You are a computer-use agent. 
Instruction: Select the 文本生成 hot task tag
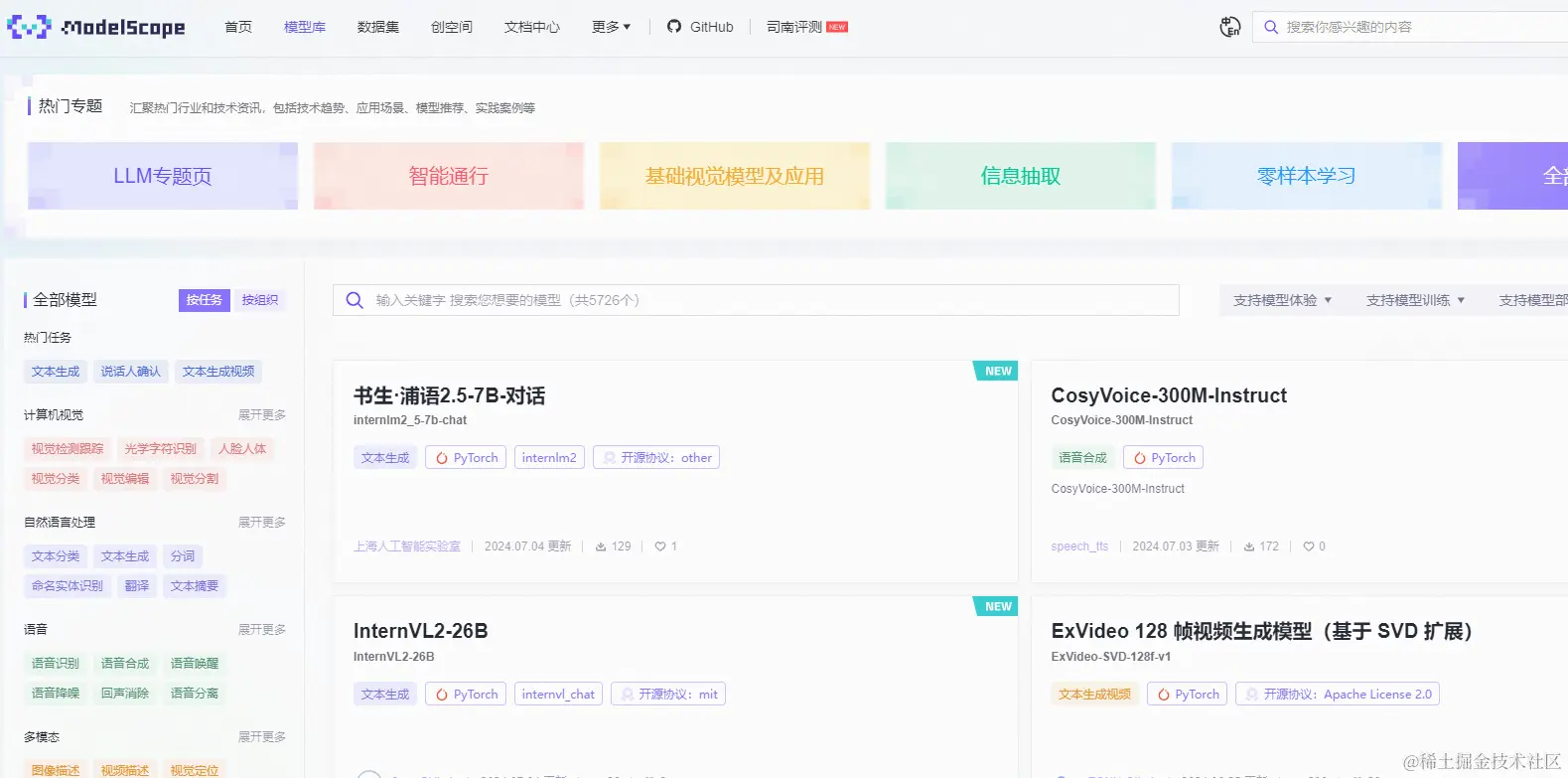tap(56, 372)
